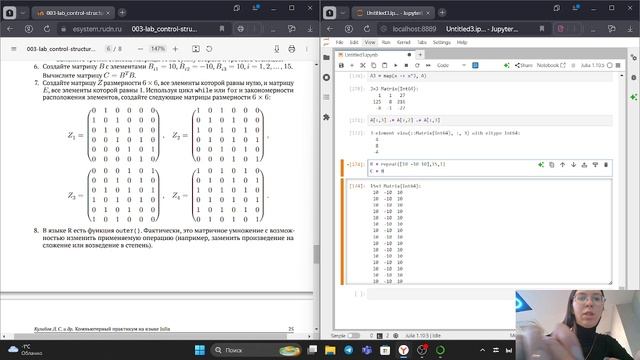The width and height of the screenshot is (640, 360).
Task: Open the Help menu in JupyterLab
Action: [x=462, y=42]
